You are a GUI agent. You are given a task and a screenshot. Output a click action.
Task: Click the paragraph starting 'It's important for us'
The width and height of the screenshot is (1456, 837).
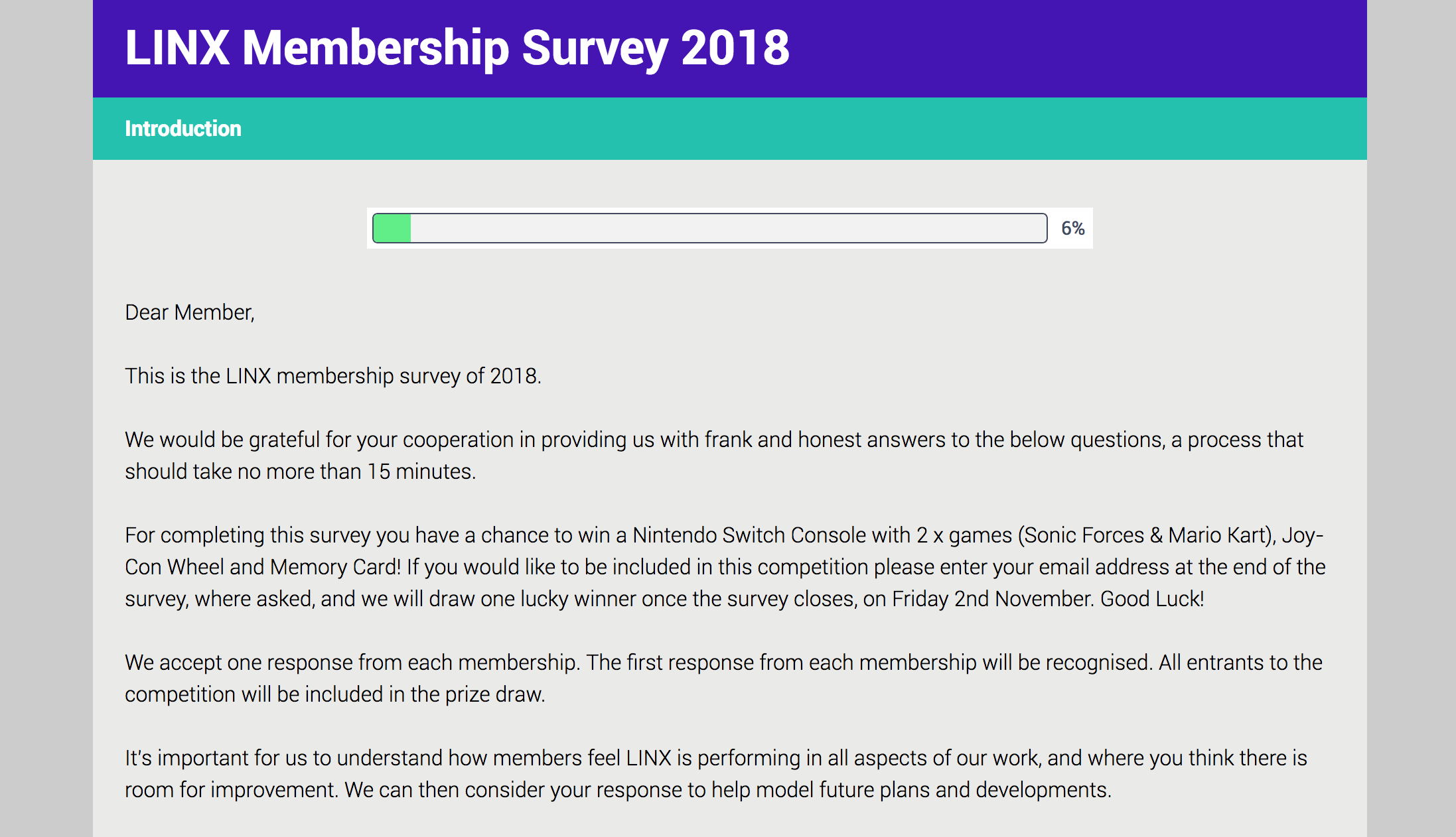click(716, 774)
